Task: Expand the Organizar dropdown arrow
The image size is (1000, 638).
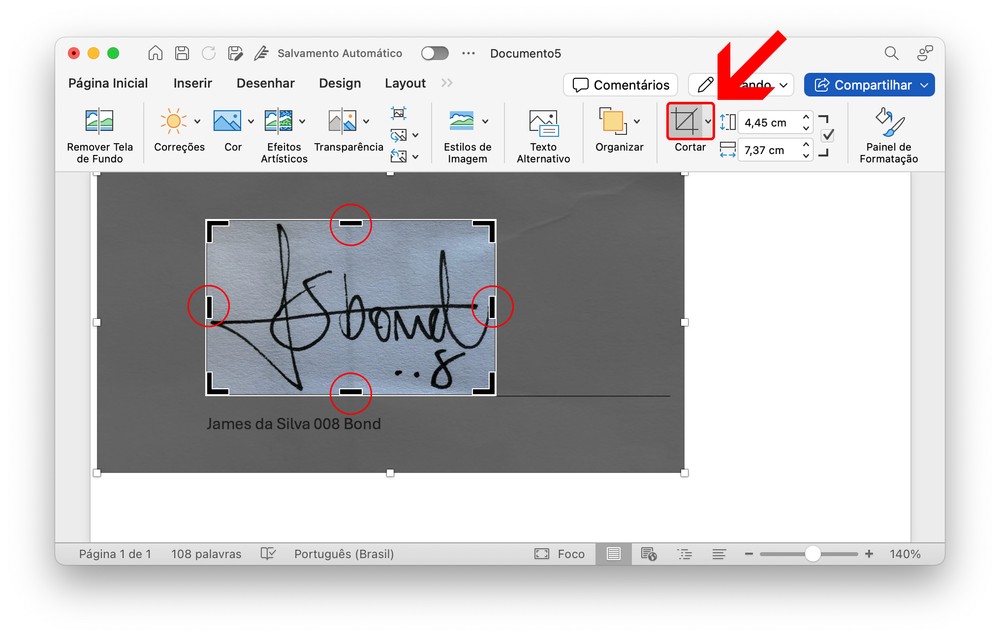Action: point(637,122)
